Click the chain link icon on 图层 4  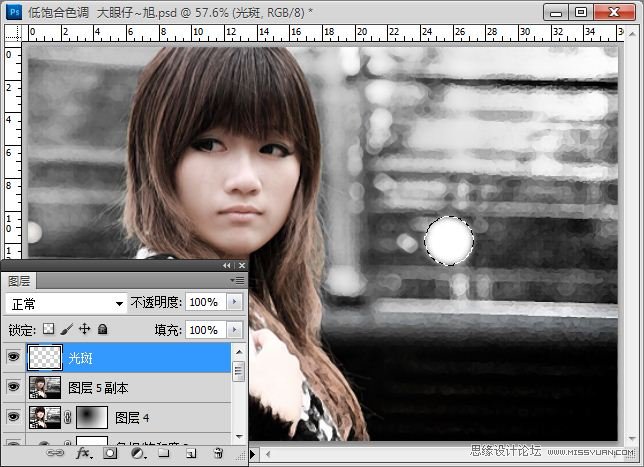pos(68,417)
